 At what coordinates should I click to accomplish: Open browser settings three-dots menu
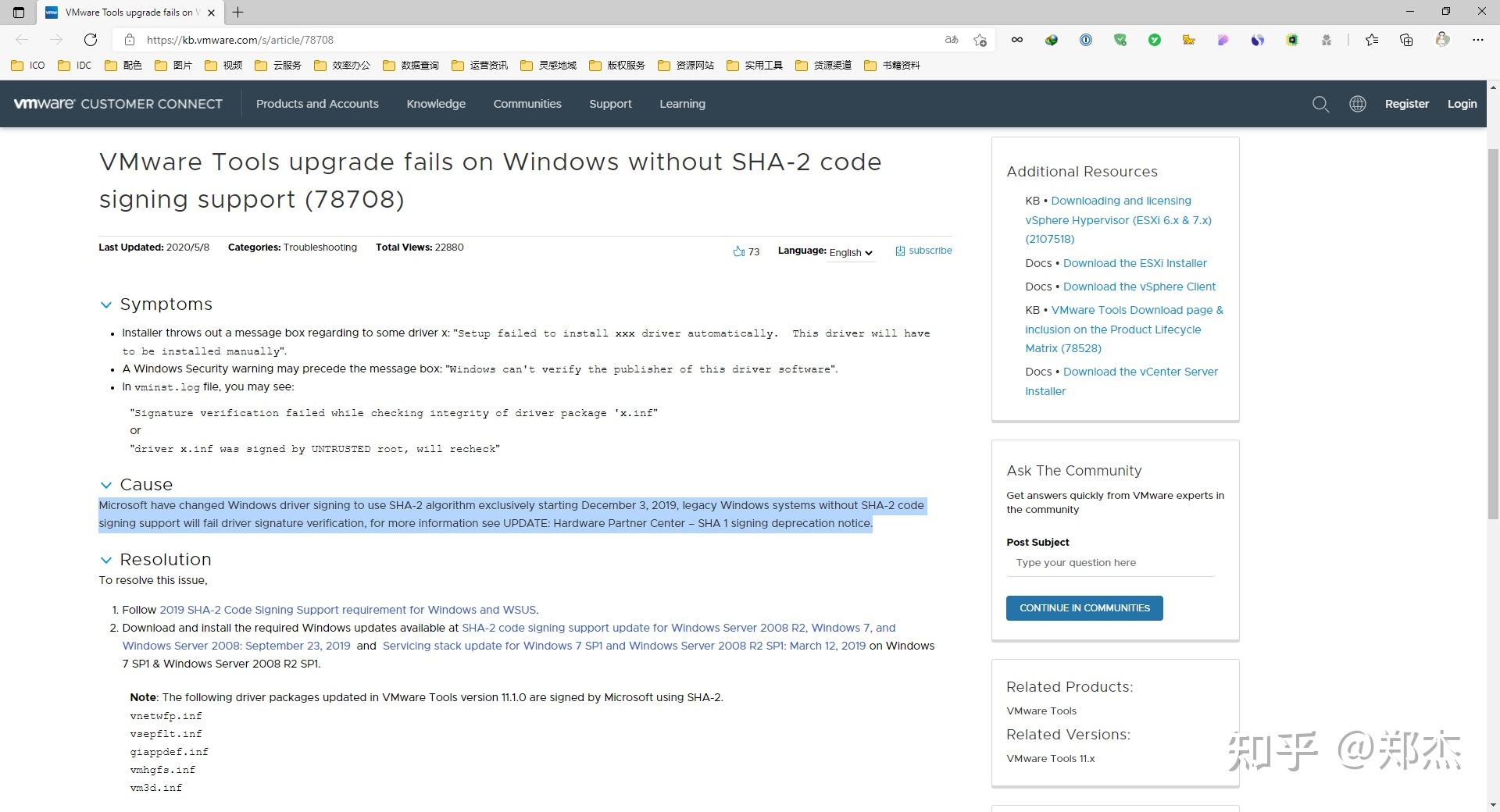[x=1477, y=40]
